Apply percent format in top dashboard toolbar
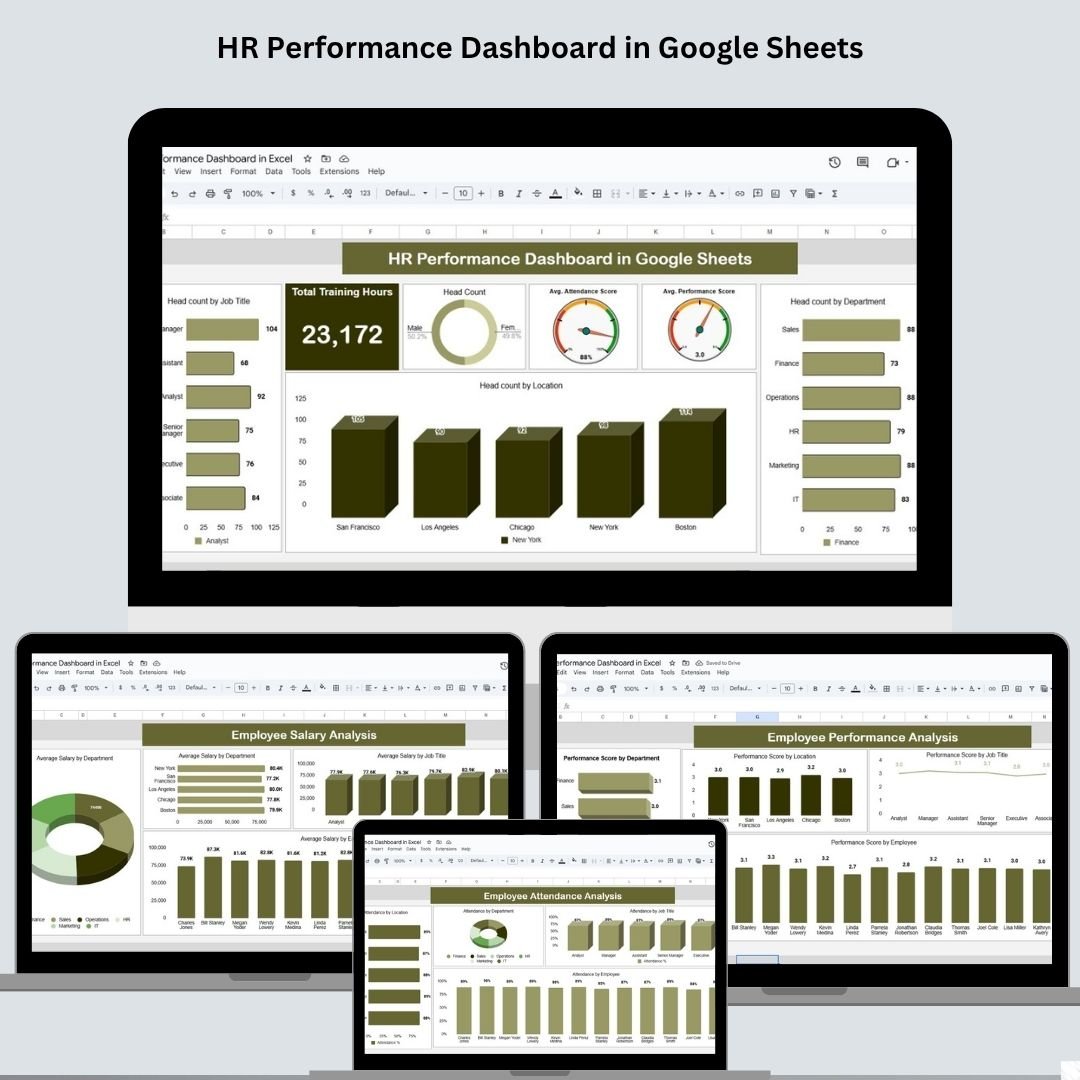Image resolution: width=1080 pixels, height=1080 pixels. [311, 193]
